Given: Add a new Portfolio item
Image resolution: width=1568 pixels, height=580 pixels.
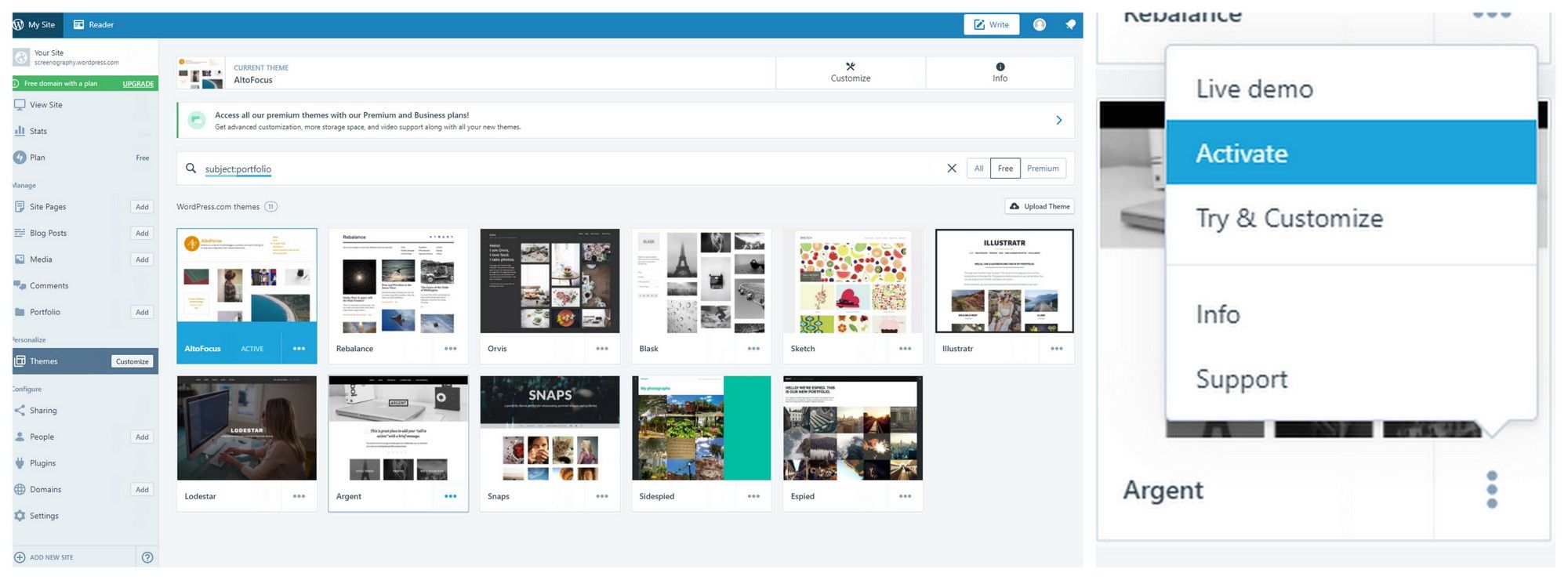Looking at the screenshot, I should click(x=142, y=312).
